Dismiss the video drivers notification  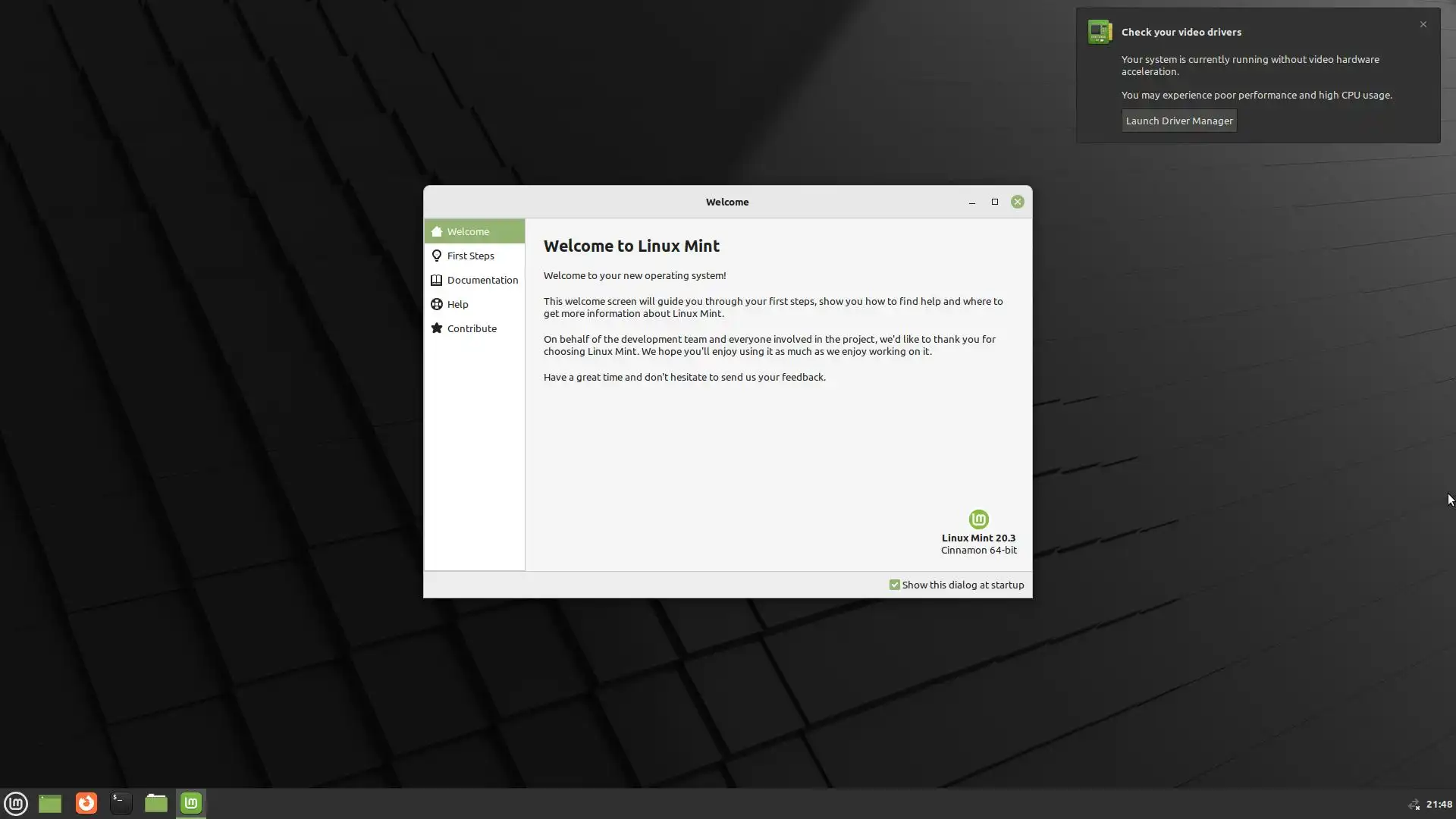1423,24
